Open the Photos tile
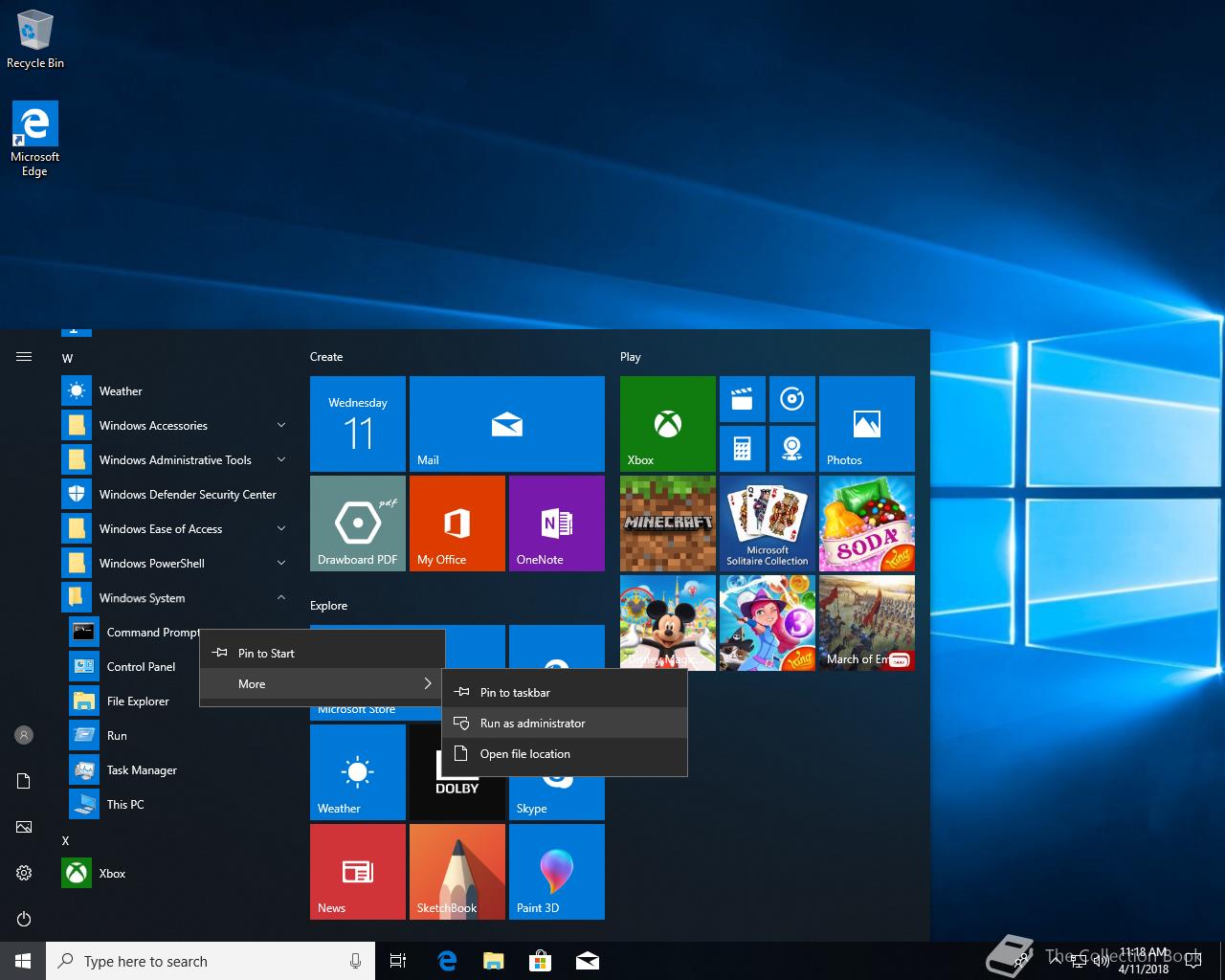 867,423
